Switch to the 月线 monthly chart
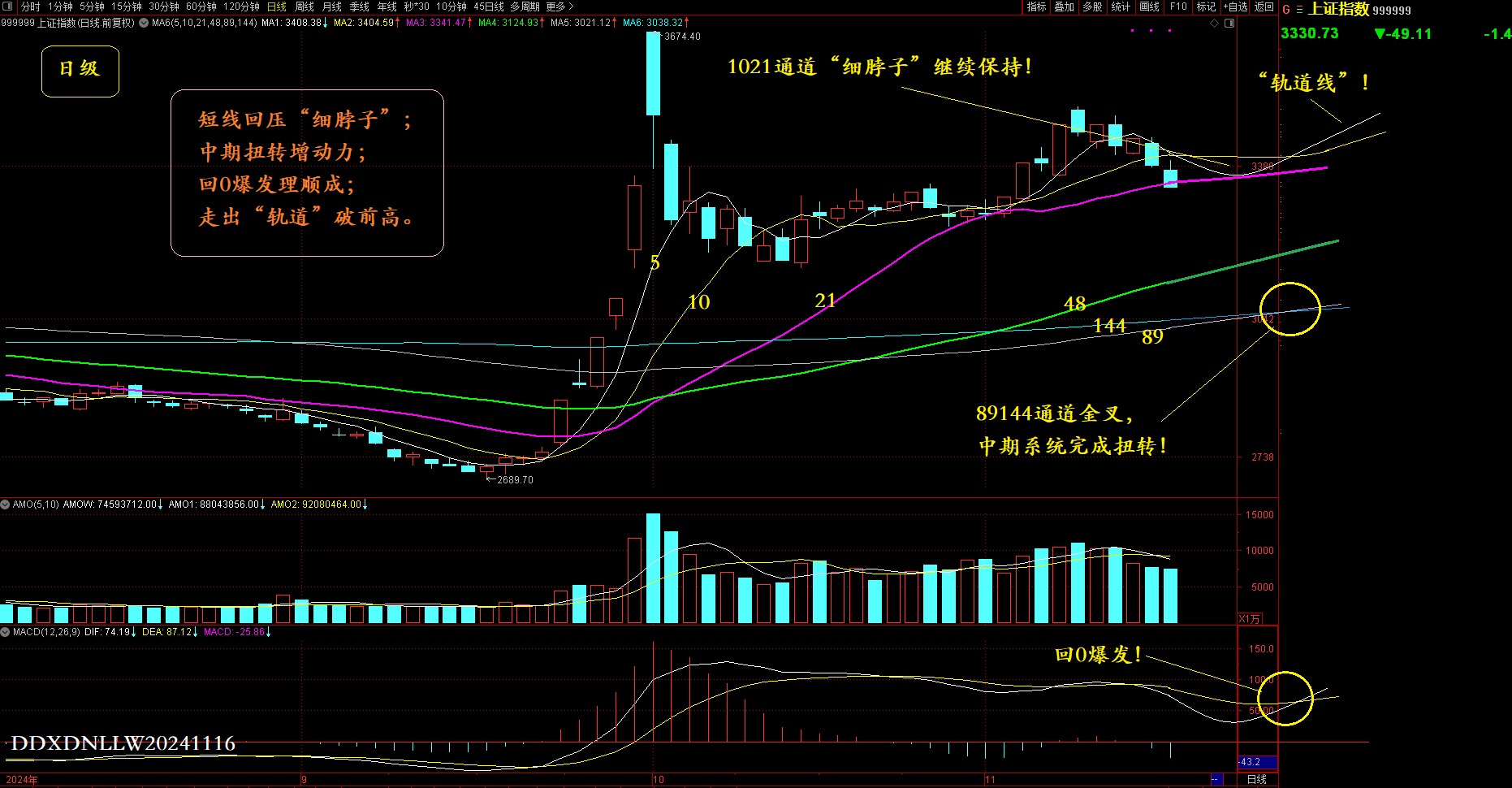The width and height of the screenshot is (1512, 788). coord(332,6)
